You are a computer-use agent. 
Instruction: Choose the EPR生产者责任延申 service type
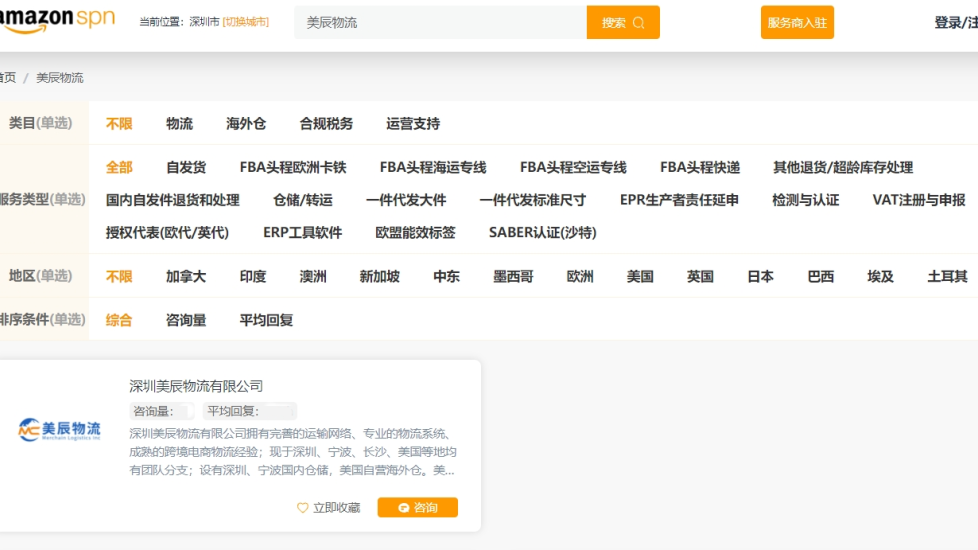click(x=679, y=200)
